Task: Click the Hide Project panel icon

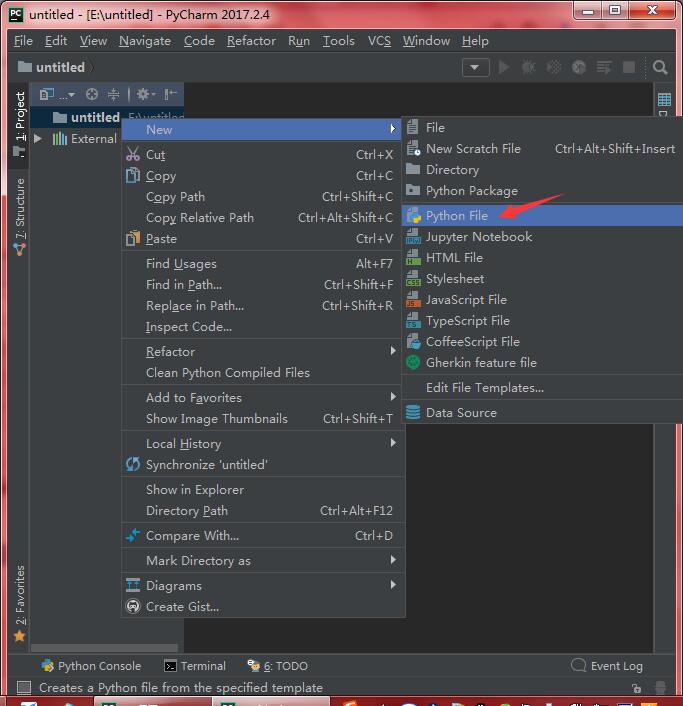Action: point(171,94)
